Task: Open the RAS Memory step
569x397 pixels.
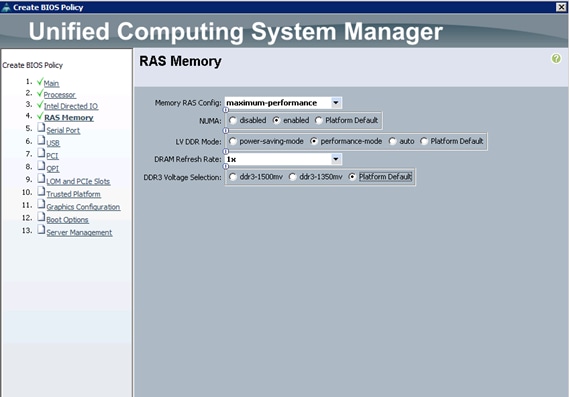Action: [69, 118]
